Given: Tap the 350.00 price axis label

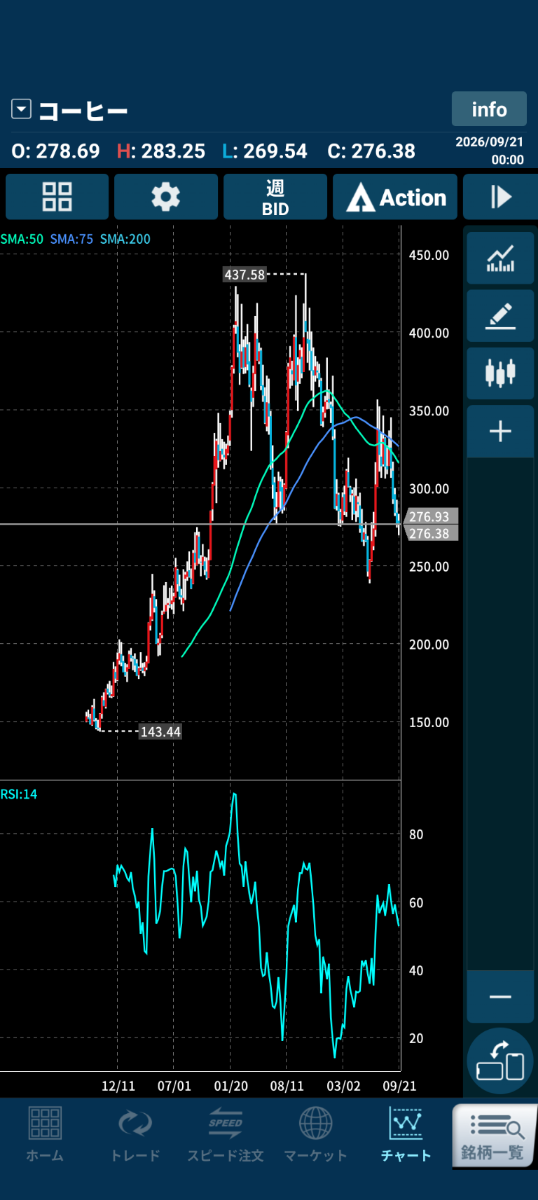Looking at the screenshot, I should 428,411.
